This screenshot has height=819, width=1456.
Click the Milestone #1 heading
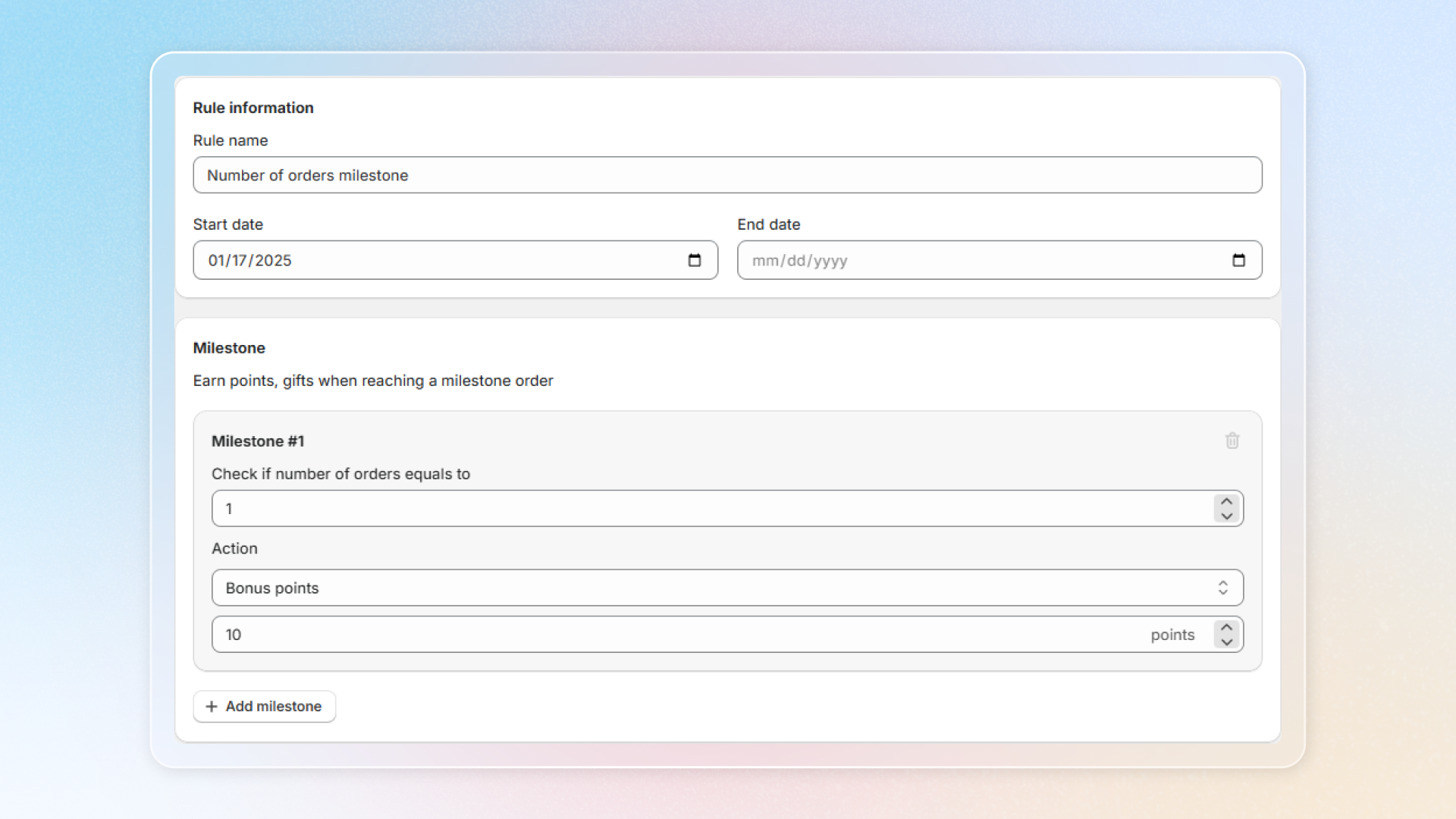pyautogui.click(x=257, y=441)
